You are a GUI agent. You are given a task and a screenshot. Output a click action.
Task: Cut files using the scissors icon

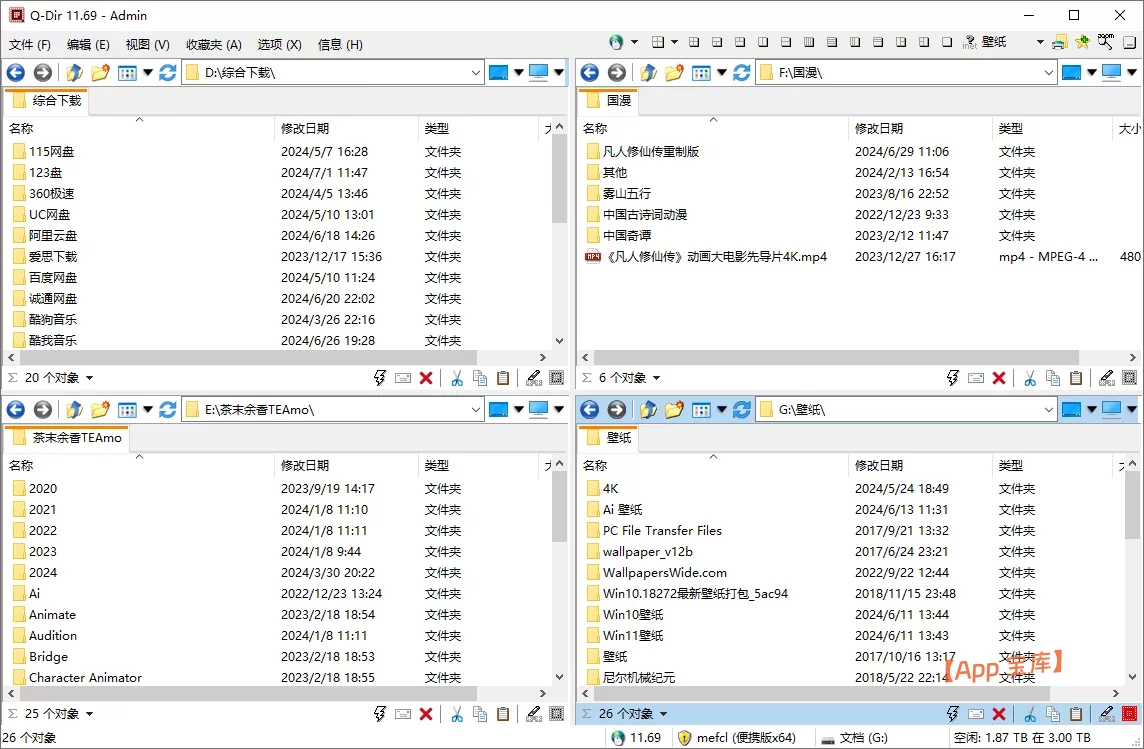pyautogui.click(x=456, y=378)
